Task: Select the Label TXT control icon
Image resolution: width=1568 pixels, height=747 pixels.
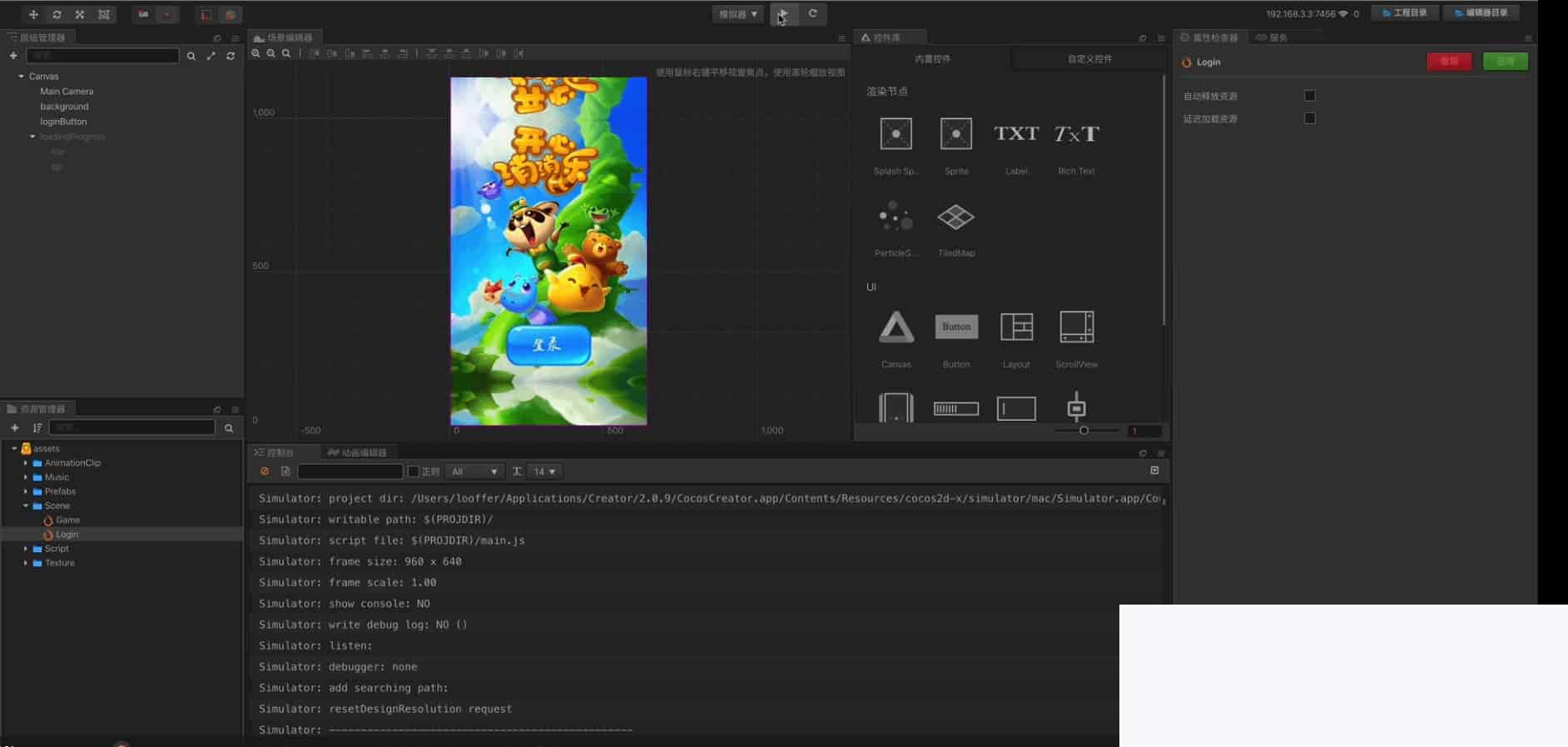Action: tap(1015, 134)
